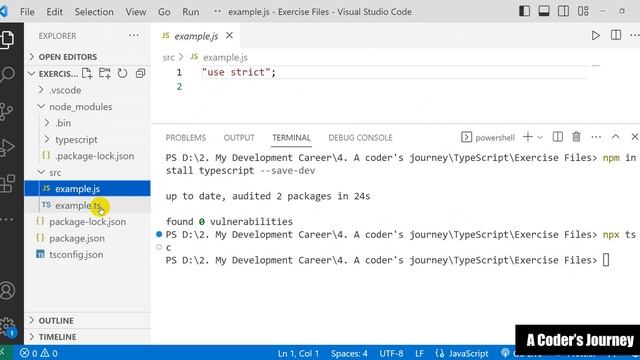Expand the Open Editors section
The image size is (640, 360).
pos(87,57)
